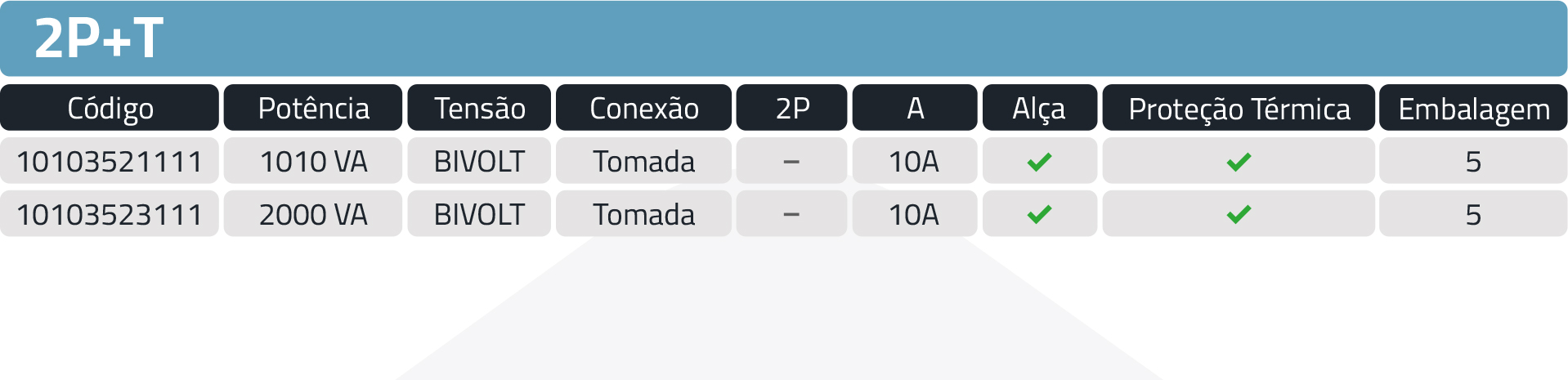Screen dimensions: 1568x380
Task: Open product code 10103523111
Action: (110, 214)
